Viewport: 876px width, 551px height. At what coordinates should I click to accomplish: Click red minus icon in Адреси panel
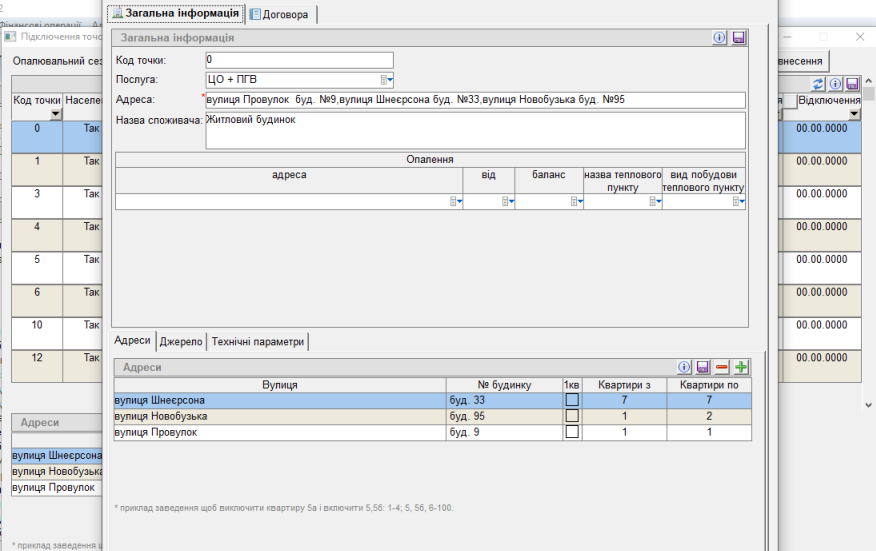[x=722, y=368]
